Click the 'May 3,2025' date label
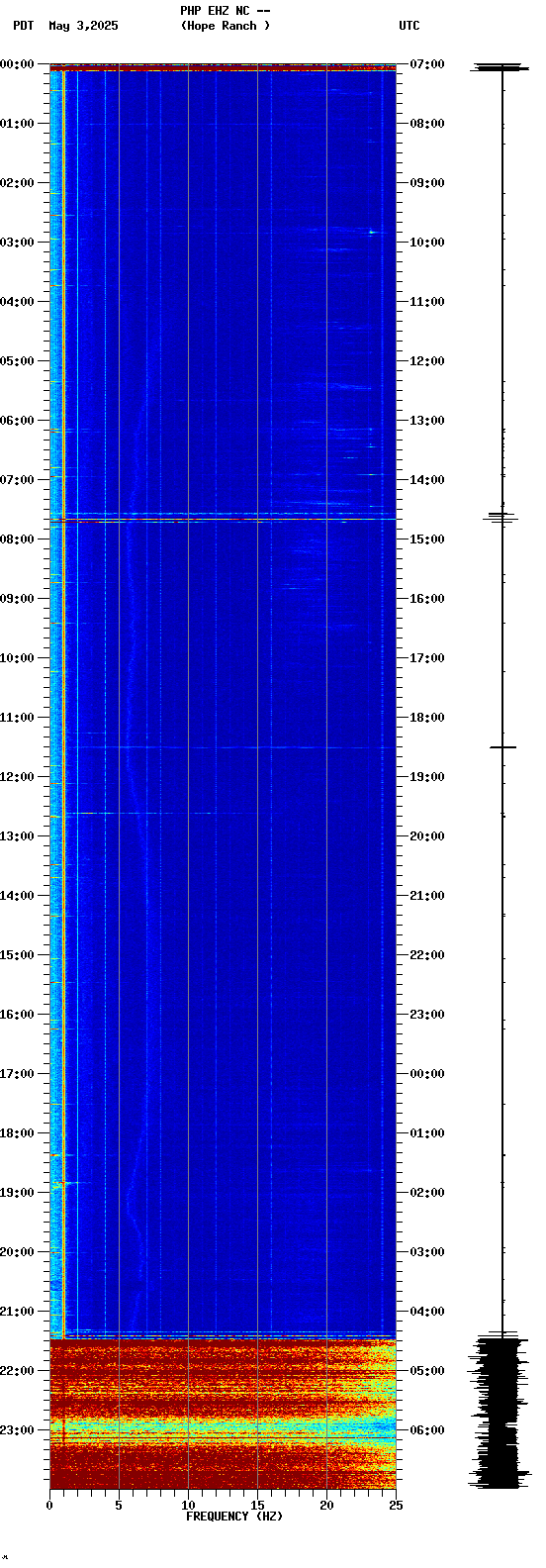This screenshot has height=1568, width=546. click(83, 26)
